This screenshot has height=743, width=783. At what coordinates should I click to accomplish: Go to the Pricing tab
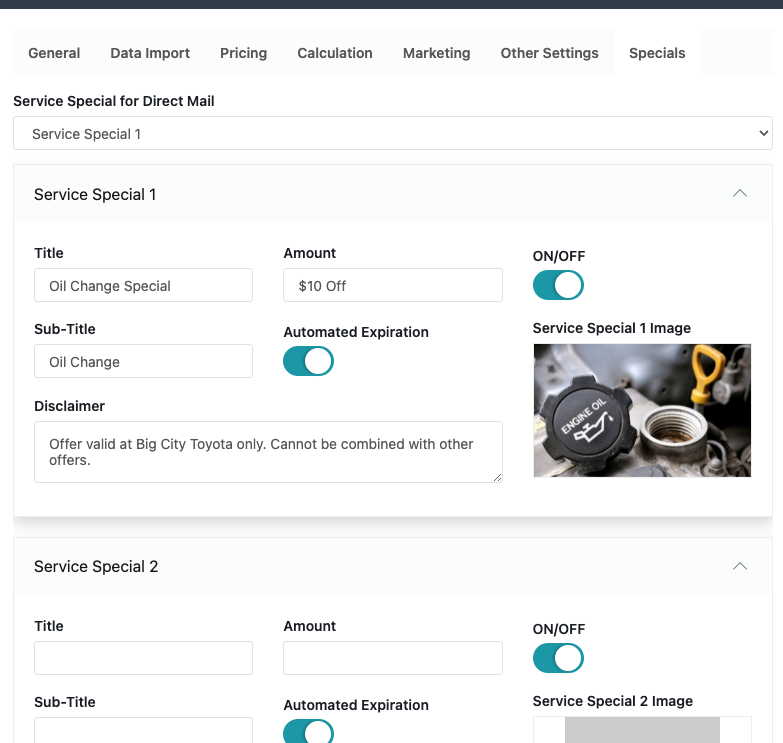(243, 53)
